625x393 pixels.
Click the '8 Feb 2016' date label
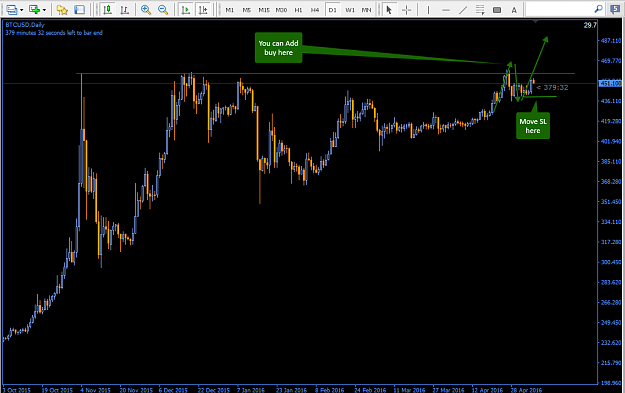point(329,390)
